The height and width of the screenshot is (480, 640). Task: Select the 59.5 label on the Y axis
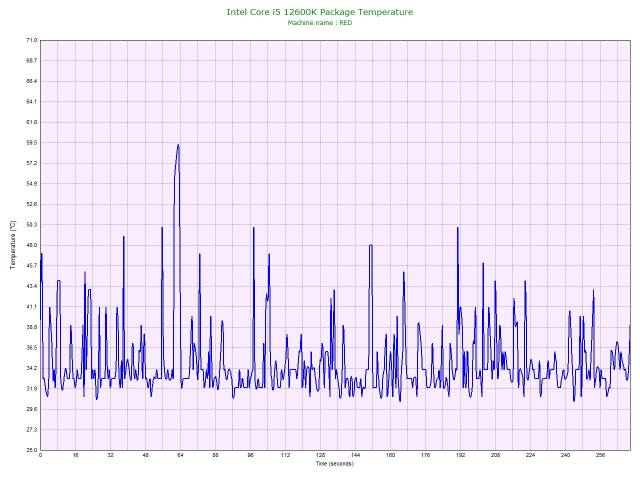click(x=31, y=142)
